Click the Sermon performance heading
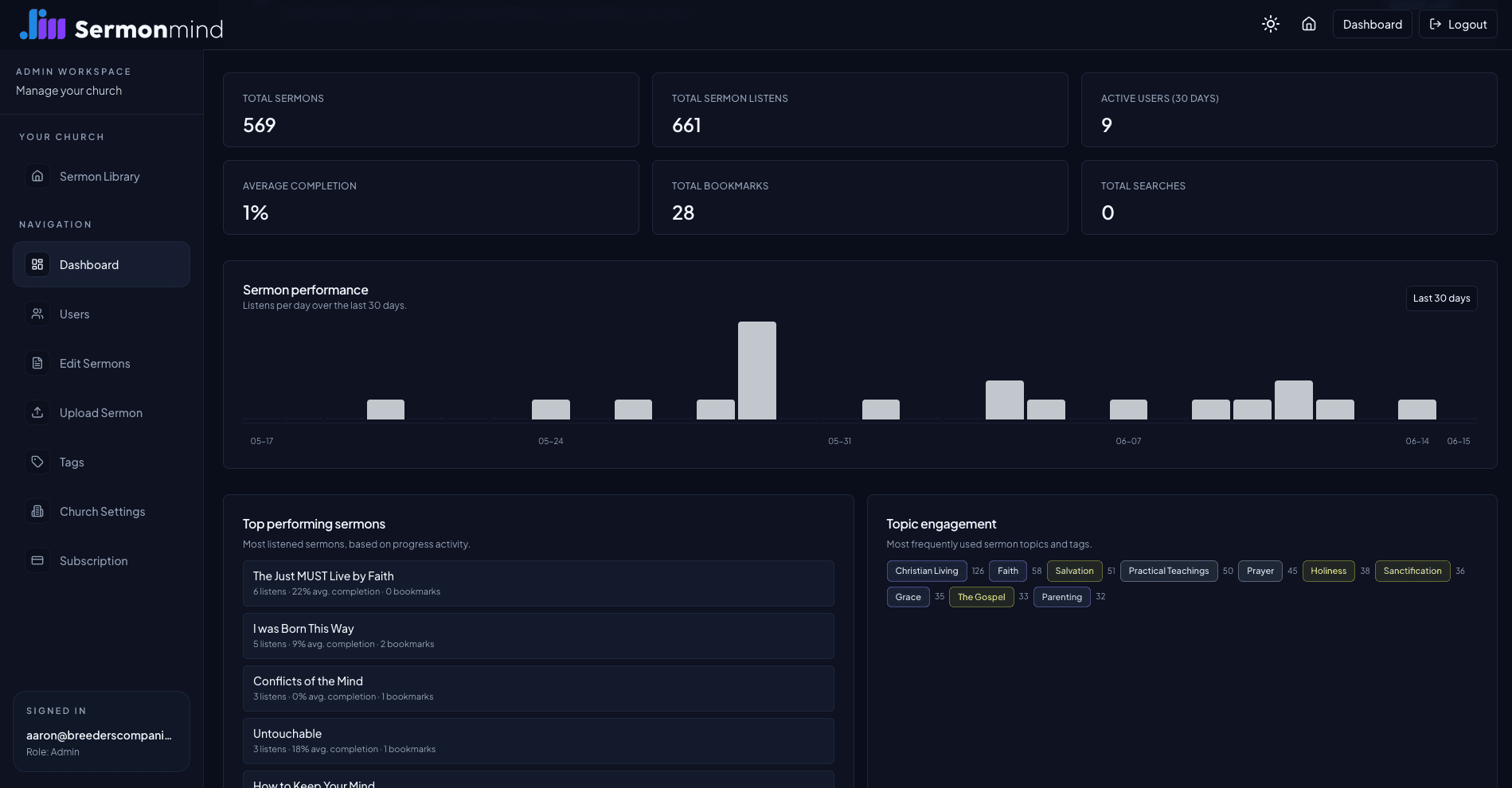Screen dimensions: 1512x788 tap(306, 290)
